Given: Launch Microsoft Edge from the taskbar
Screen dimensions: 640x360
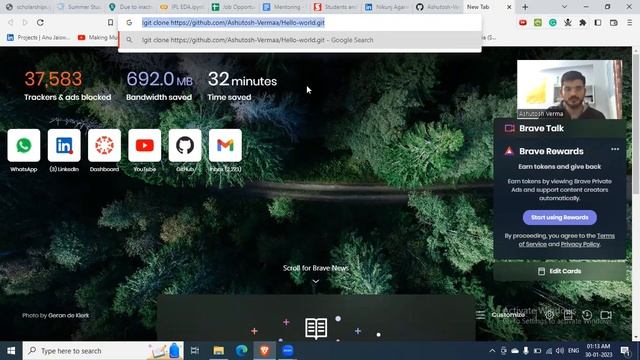Looking at the screenshot, I should pos(242,351).
